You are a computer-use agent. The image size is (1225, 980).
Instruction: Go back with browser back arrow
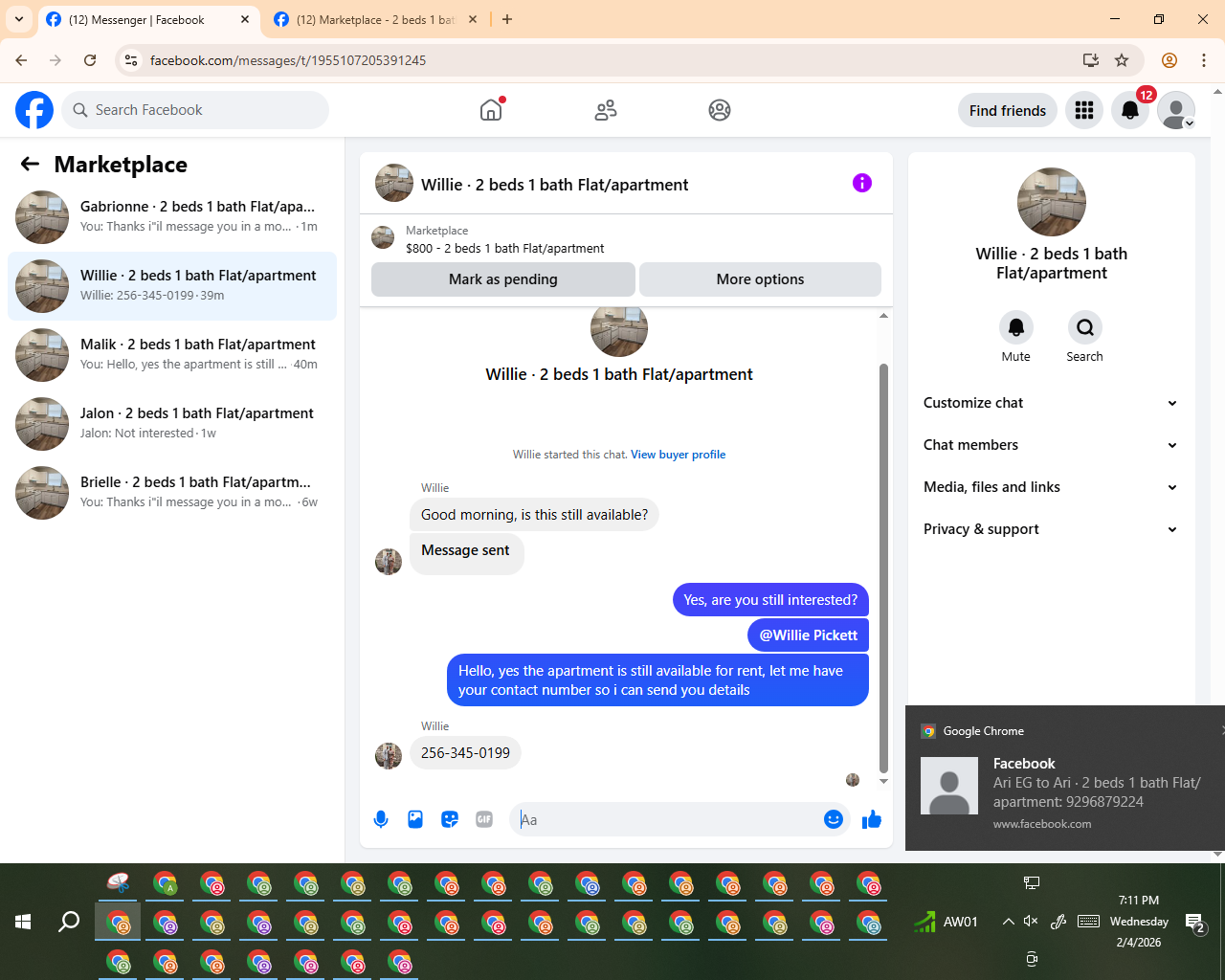pos(21,60)
